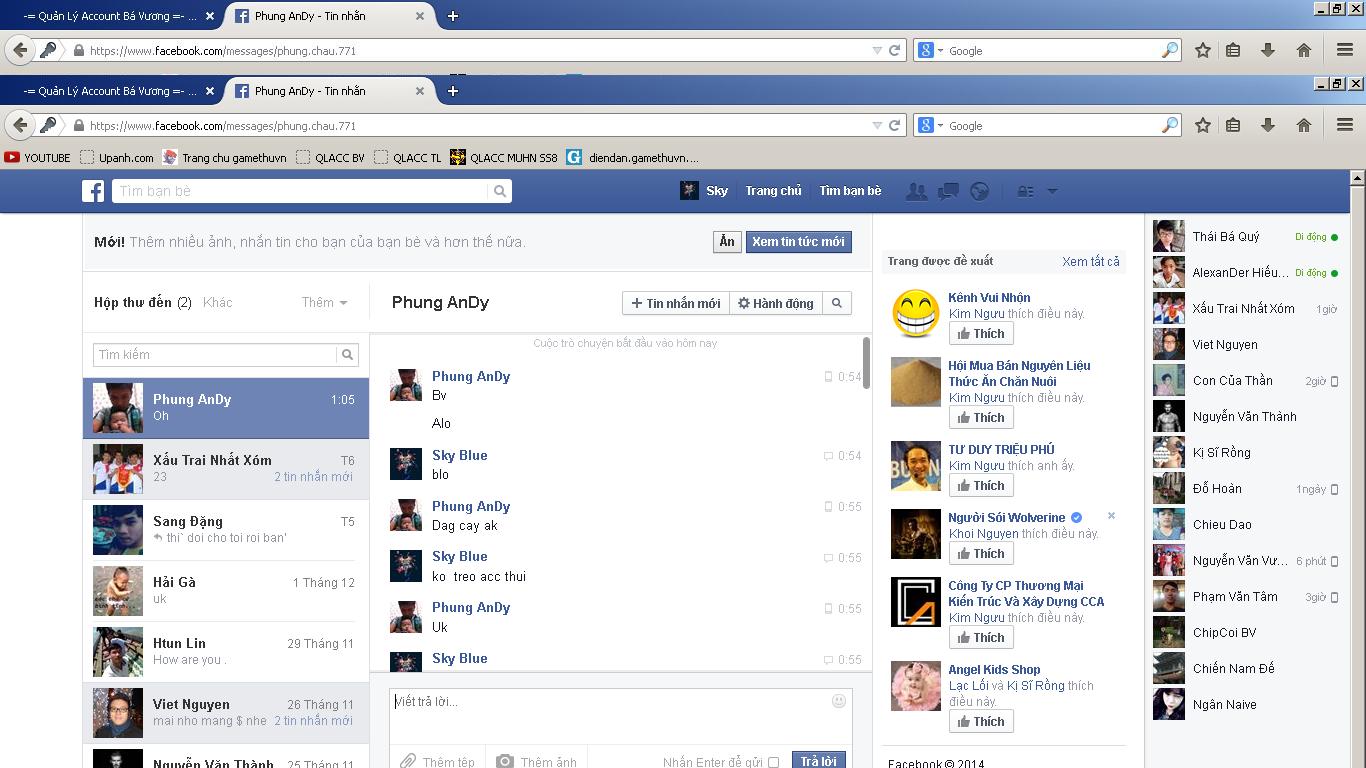Click the front window's key icon beside the back button
This screenshot has height=768, width=1366.
coord(48,125)
